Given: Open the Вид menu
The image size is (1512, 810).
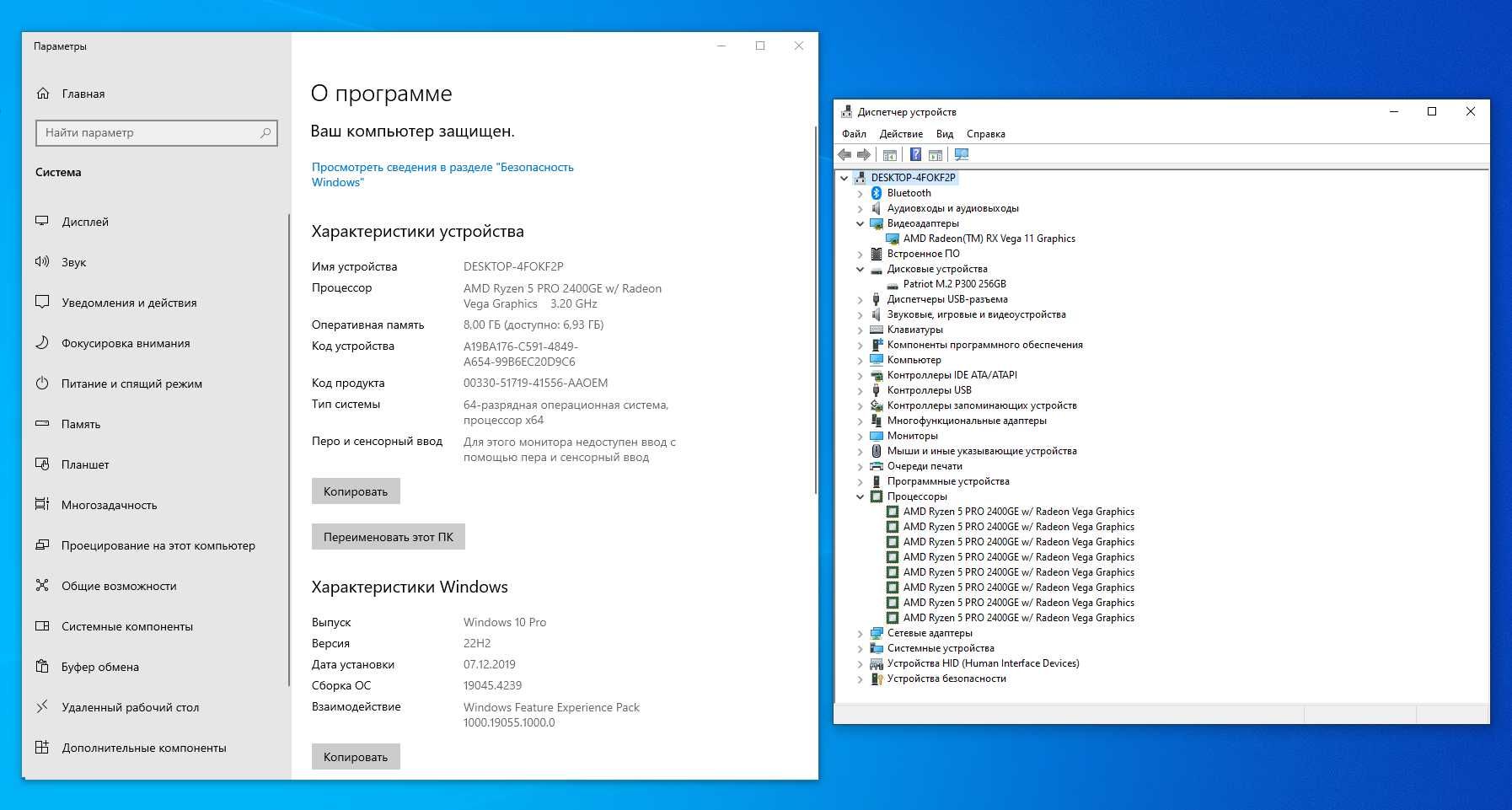Looking at the screenshot, I should [x=945, y=134].
